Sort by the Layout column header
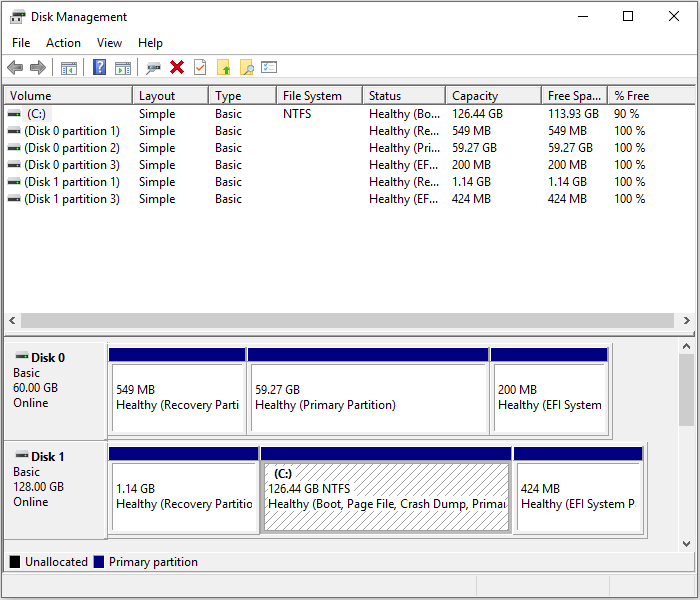 click(x=171, y=96)
